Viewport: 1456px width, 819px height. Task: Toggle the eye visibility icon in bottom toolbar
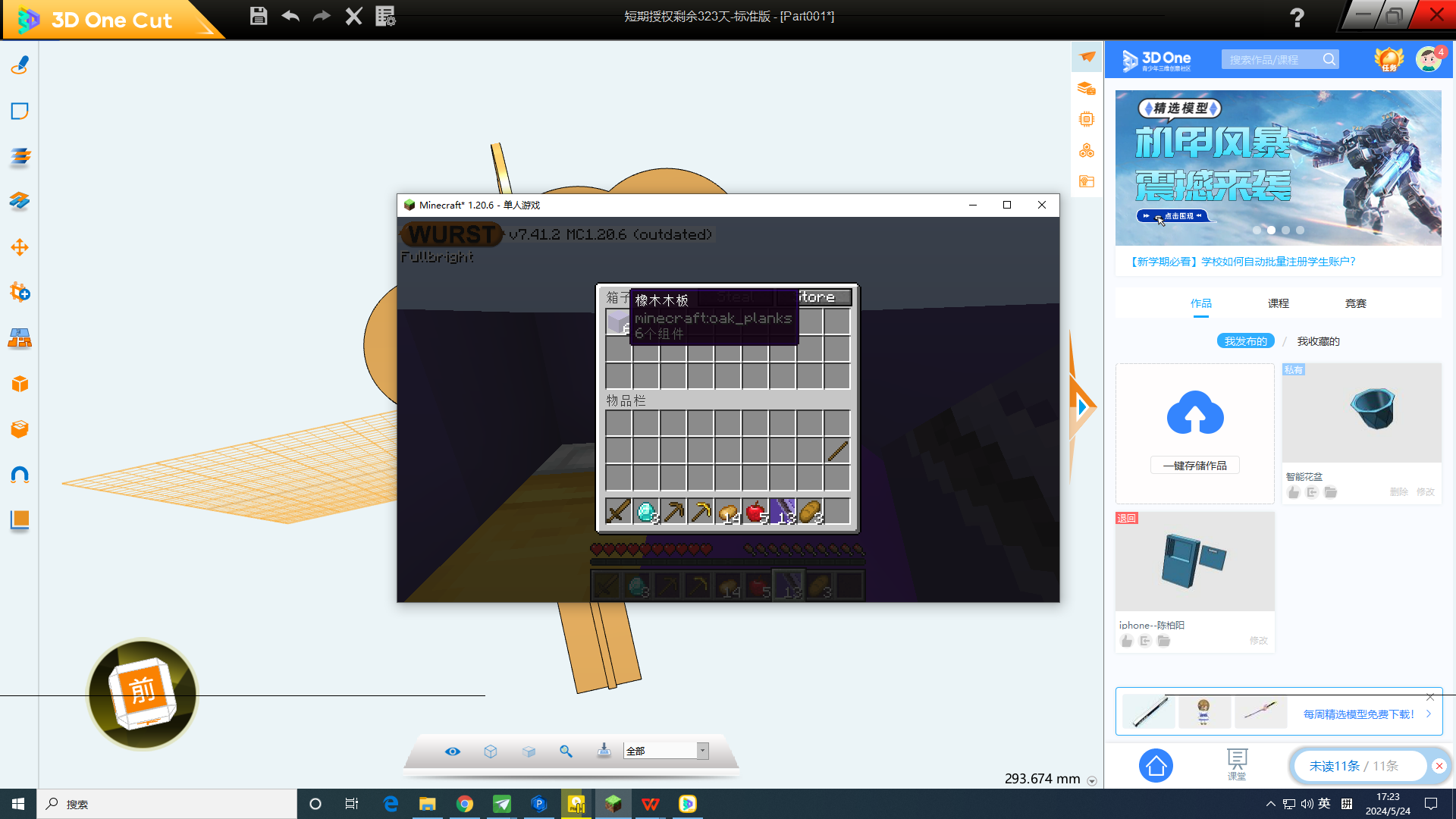coord(453,751)
